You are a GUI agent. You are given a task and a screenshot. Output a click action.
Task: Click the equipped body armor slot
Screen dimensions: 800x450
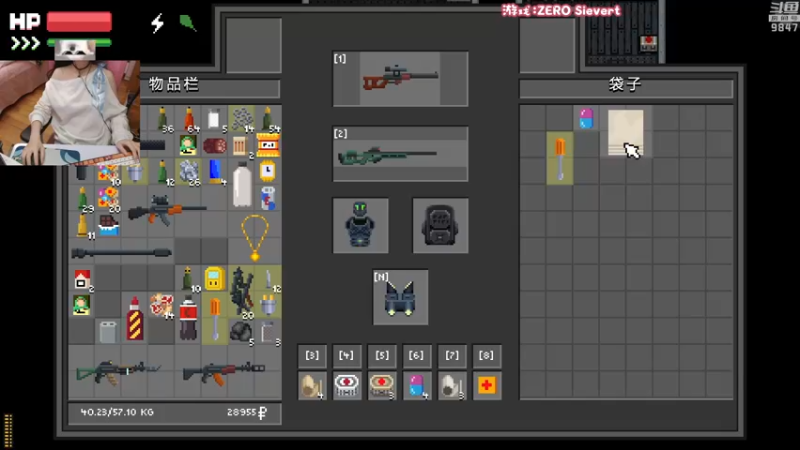pos(361,225)
